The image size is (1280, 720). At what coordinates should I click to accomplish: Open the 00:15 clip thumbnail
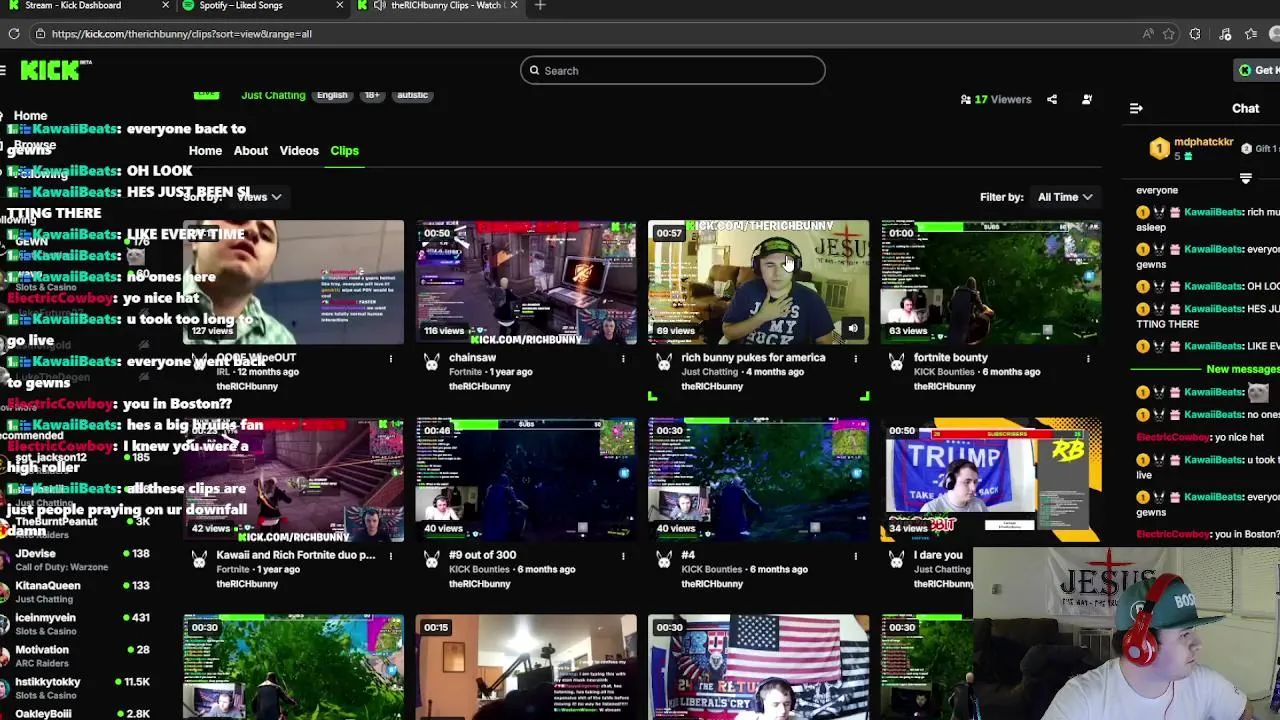coord(526,667)
